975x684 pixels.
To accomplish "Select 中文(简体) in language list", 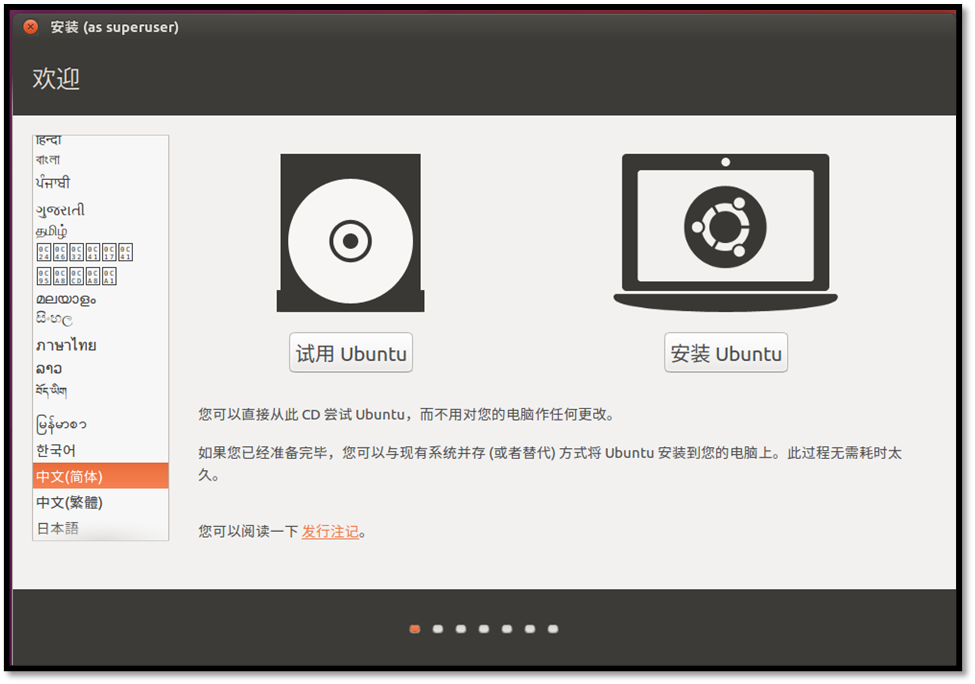I will click(x=101, y=476).
